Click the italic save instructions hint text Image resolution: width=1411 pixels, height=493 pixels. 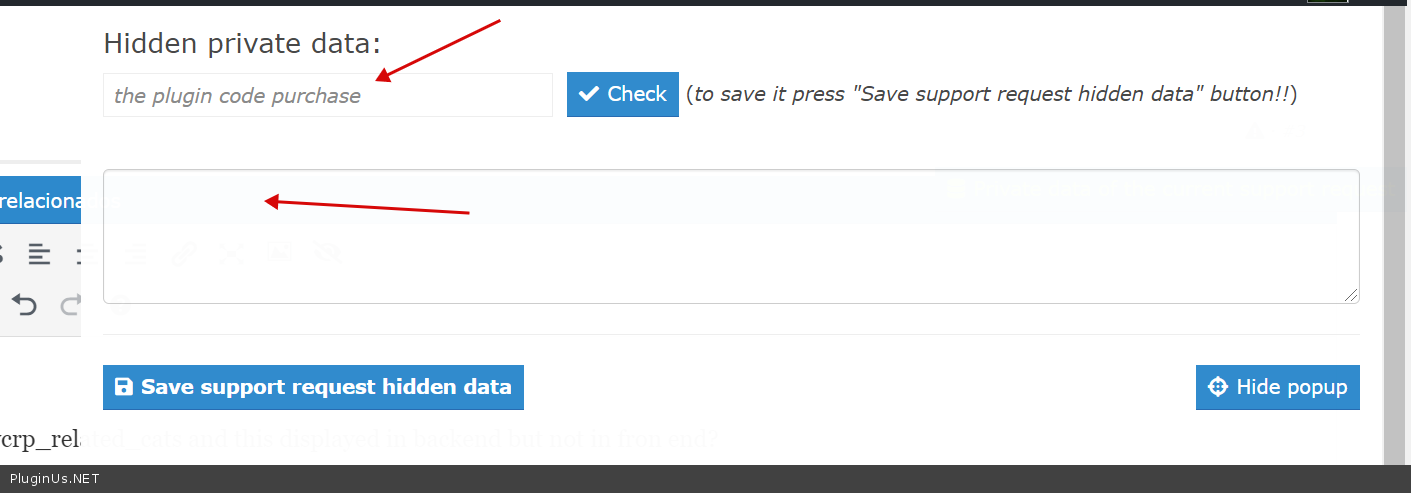click(991, 95)
